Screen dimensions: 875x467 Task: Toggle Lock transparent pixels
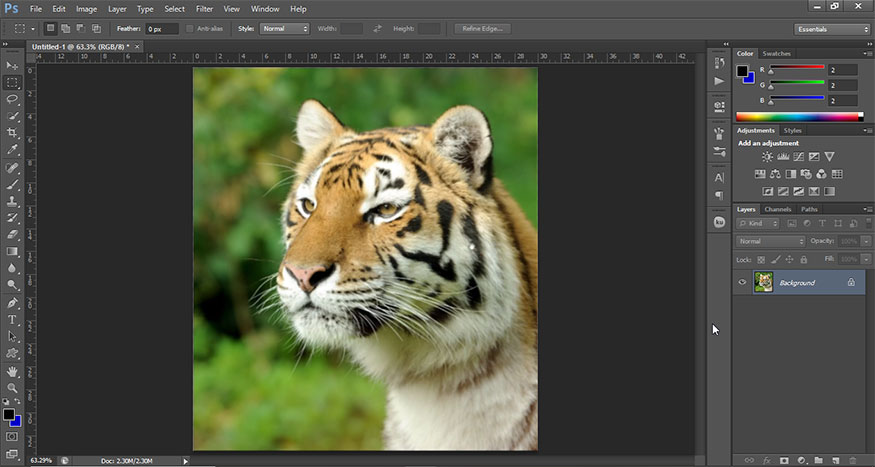click(x=761, y=259)
